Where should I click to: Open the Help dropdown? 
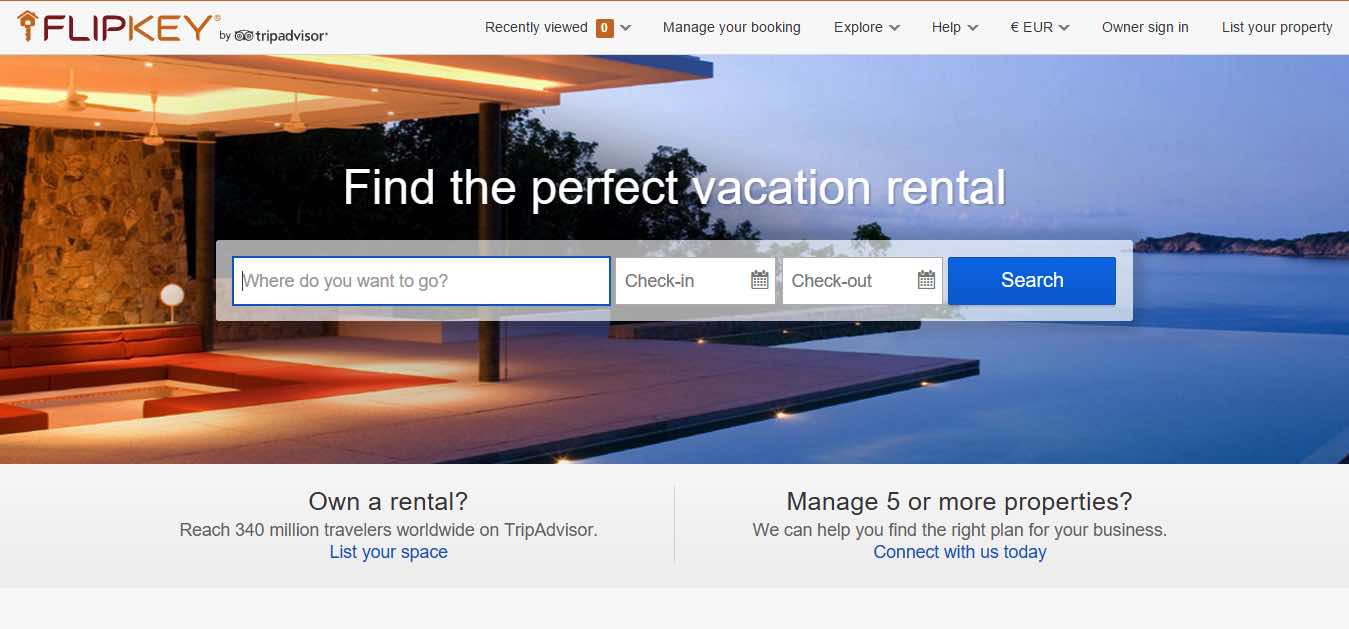tap(955, 28)
